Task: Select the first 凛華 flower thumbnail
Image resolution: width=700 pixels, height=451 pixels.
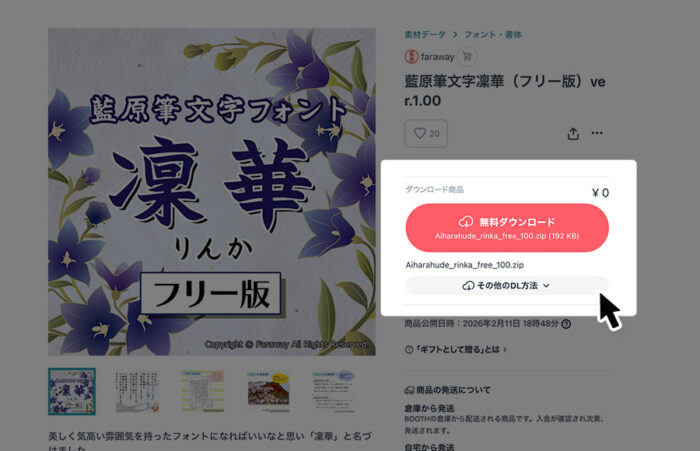Action: (x=72, y=391)
